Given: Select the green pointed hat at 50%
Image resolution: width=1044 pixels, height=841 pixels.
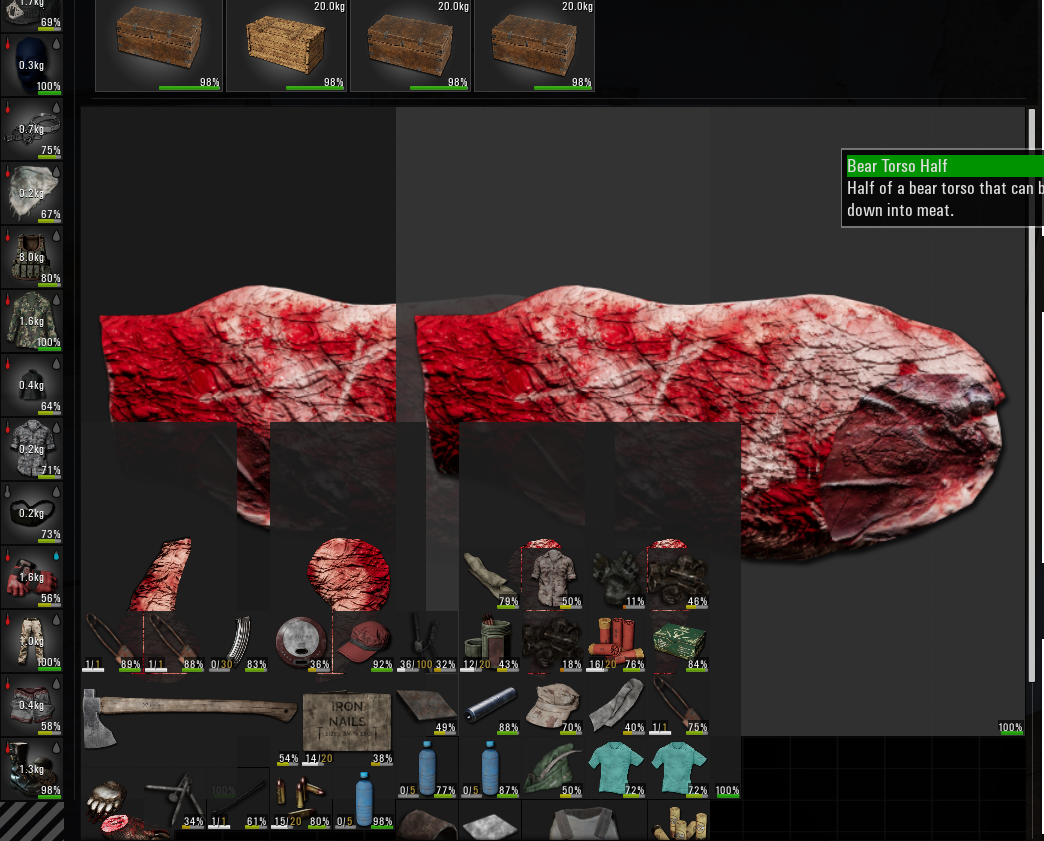Looking at the screenshot, I should pos(553,770).
